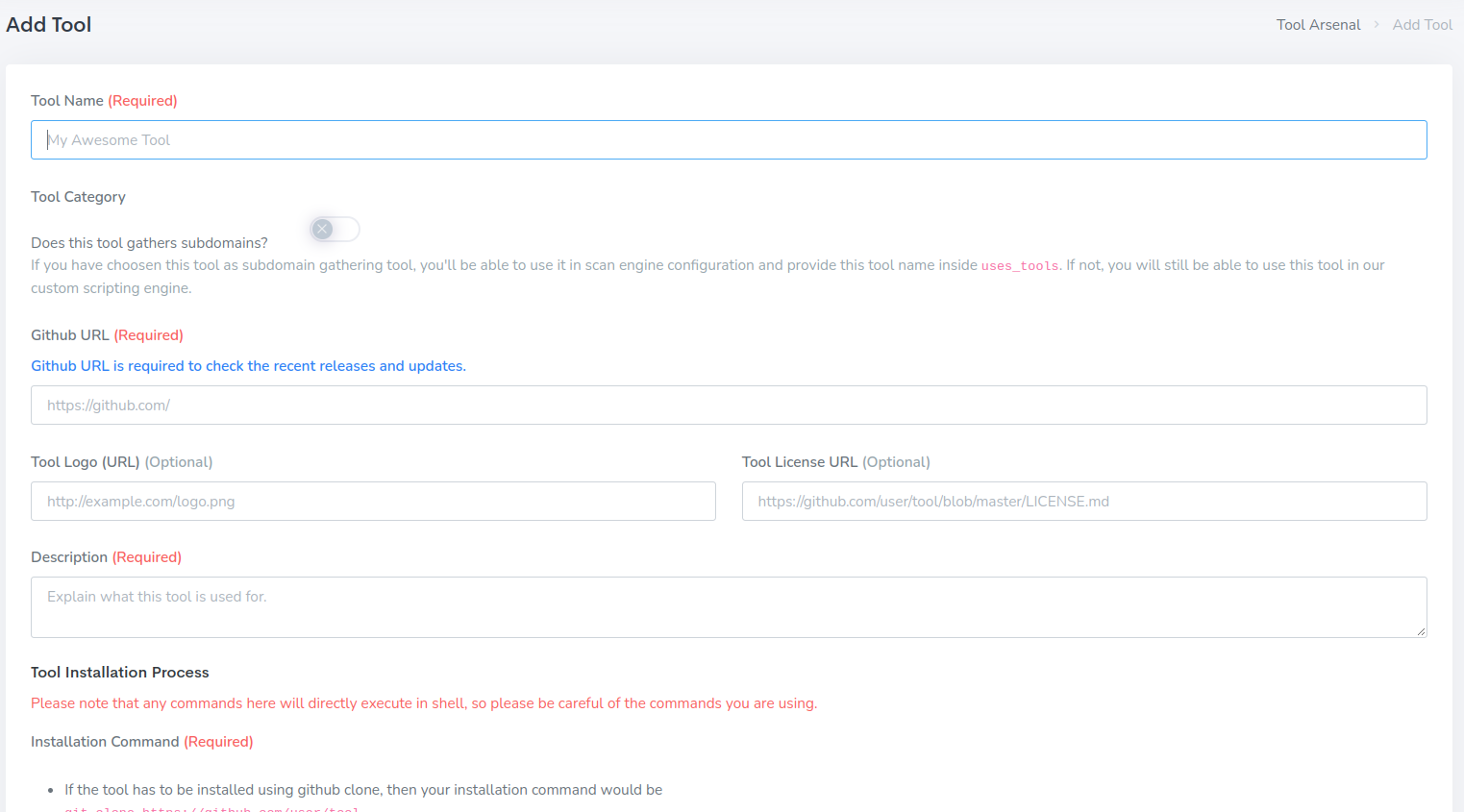Click the blue Github URL requirement notice

click(248, 366)
